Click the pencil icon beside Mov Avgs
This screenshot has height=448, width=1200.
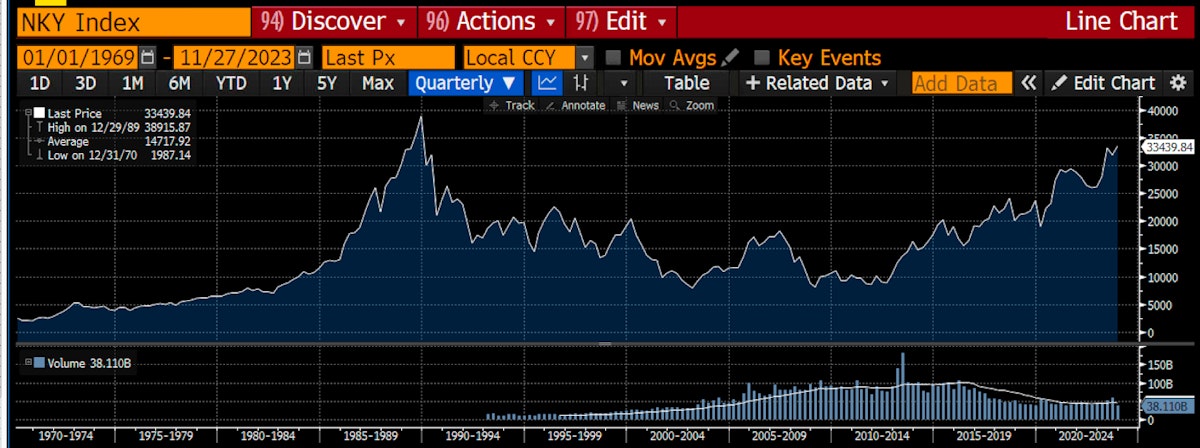[730, 58]
